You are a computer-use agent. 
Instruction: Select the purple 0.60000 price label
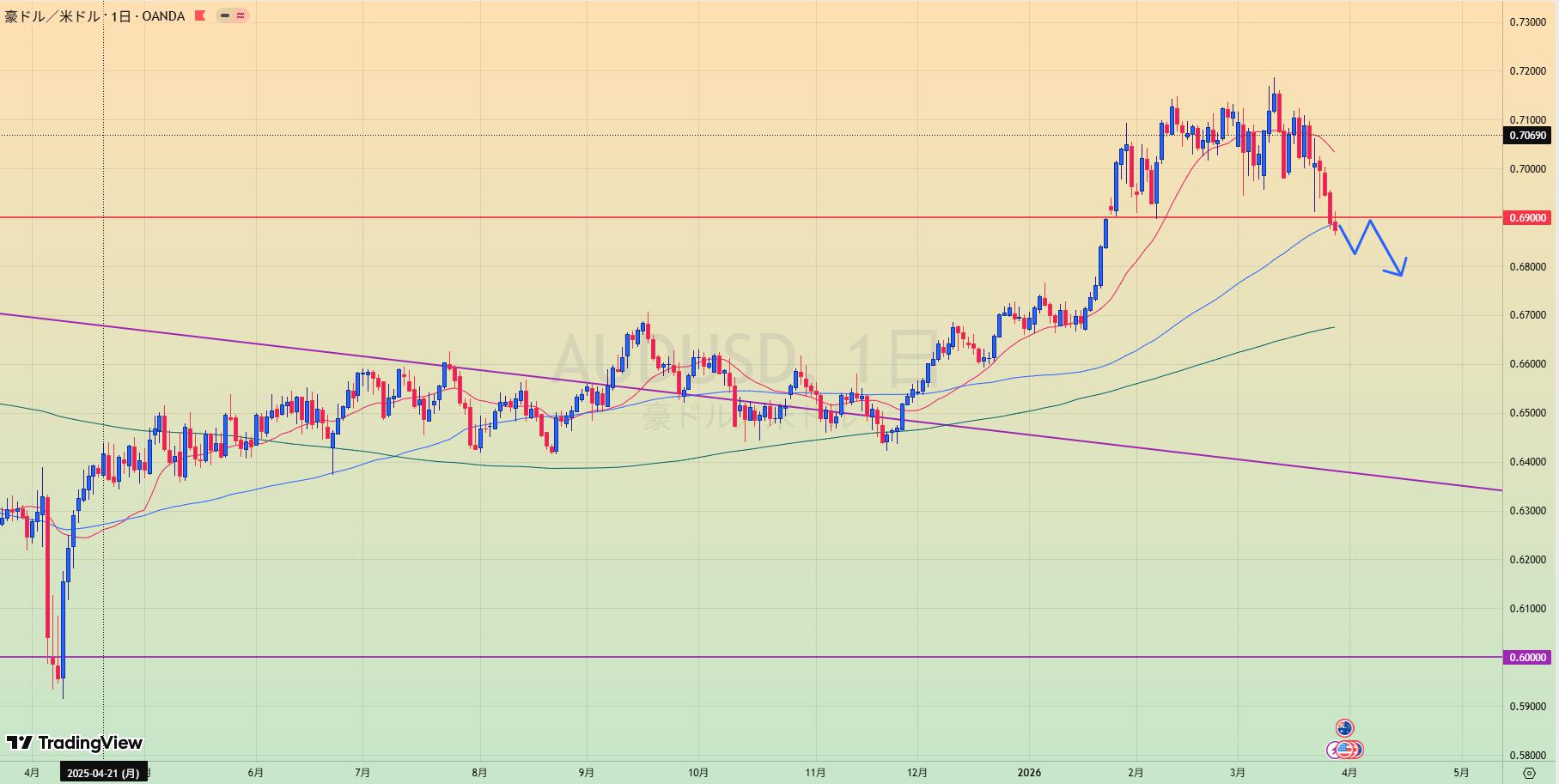pyautogui.click(x=1528, y=658)
